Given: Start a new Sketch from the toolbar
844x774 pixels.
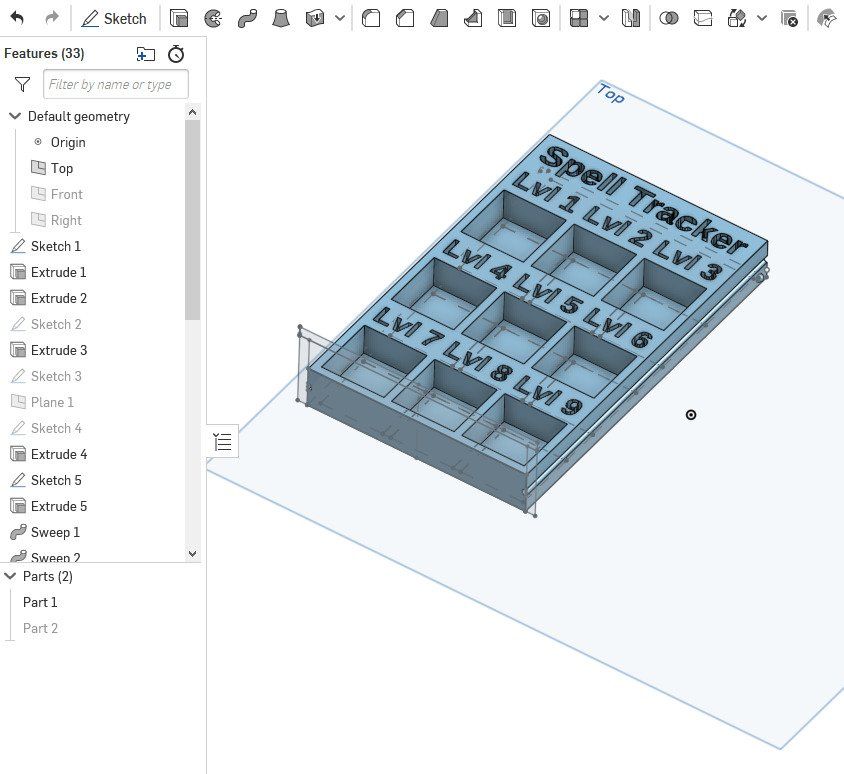Looking at the screenshot, I should tap(114, 18).
